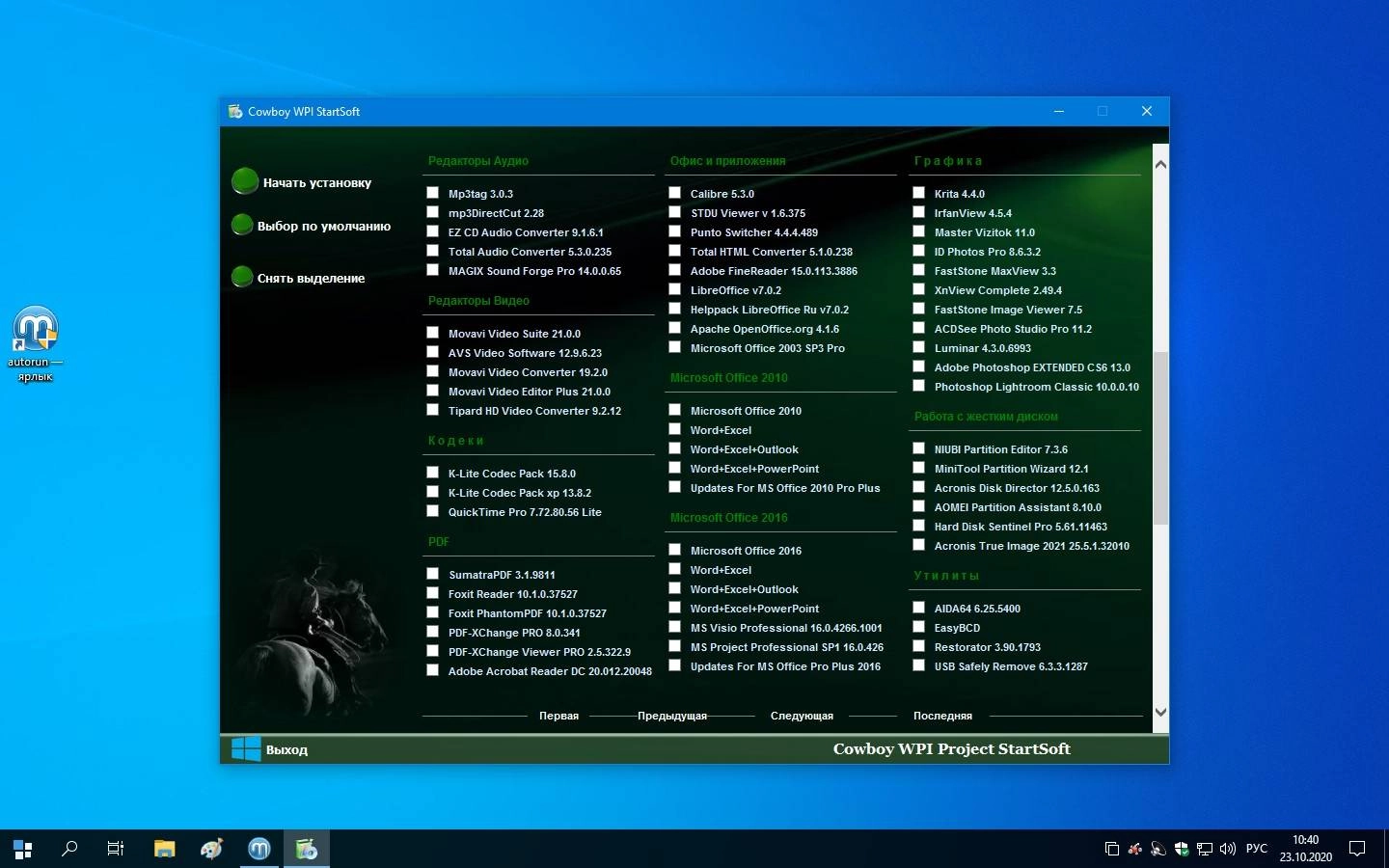Image resolution: width=1389 pixels, height=868 pixels.
Task: Go to Первая page
Action: tap(558, 716)
